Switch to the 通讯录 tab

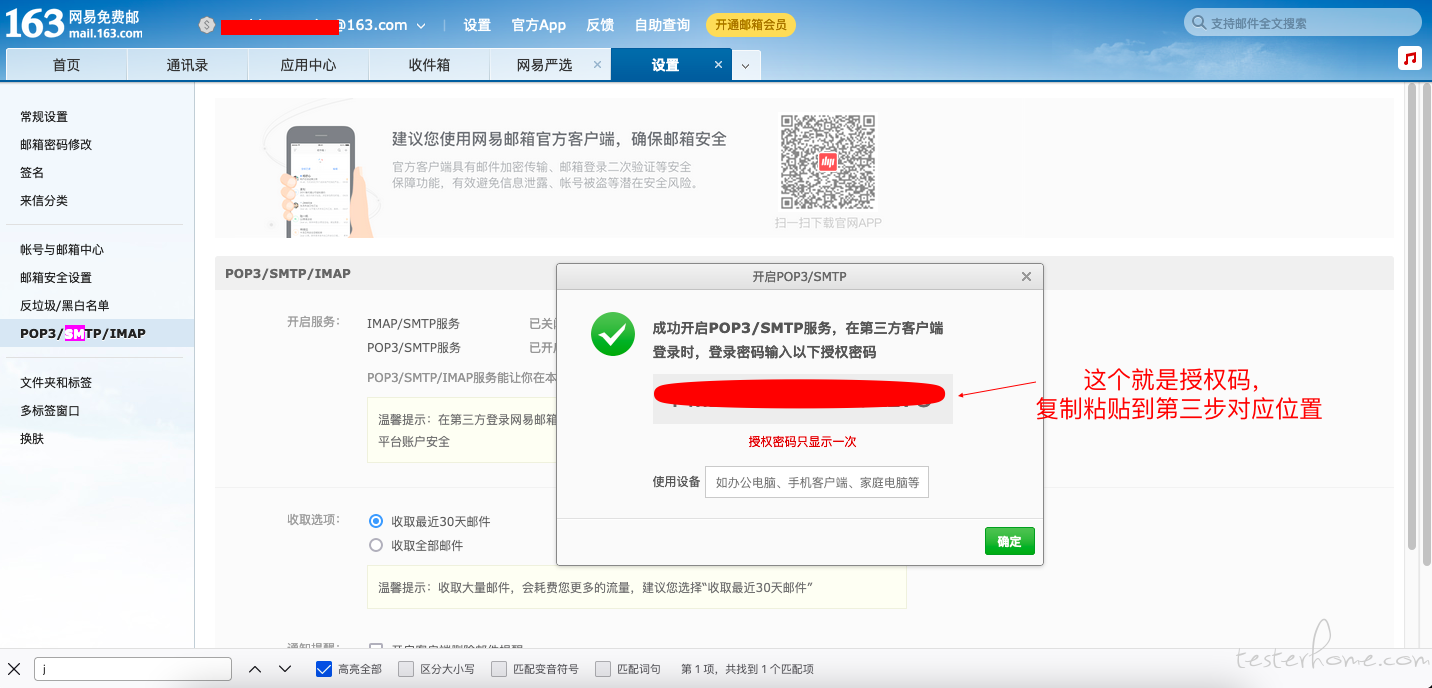(187, 65)
